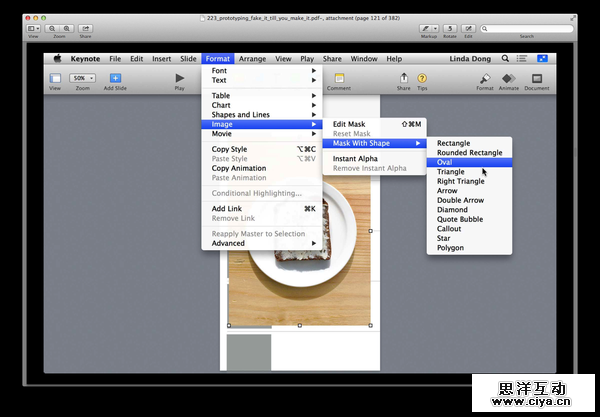The image size is (600, 417).
Task: Open the Document inspector icon
Action: coord(537,78)
